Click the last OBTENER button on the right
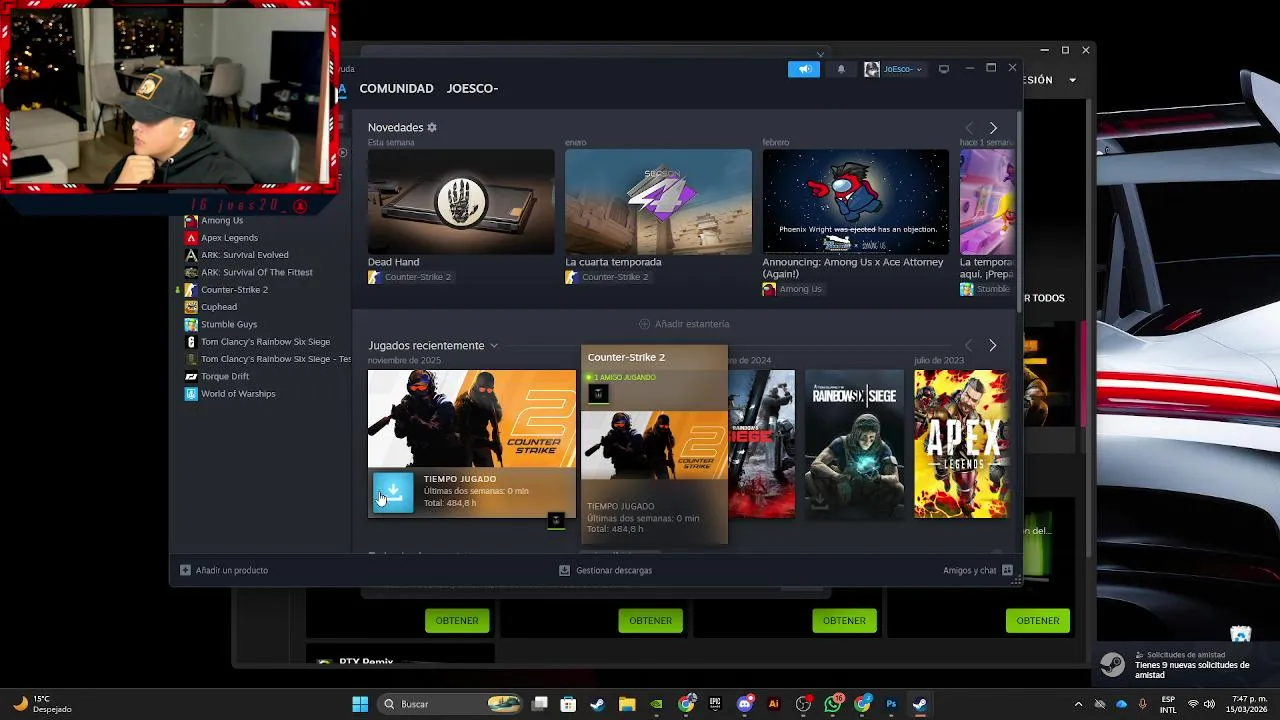Image resolution: width=1280 pixels, height=720 pixels. click(x=1038, y=620)
